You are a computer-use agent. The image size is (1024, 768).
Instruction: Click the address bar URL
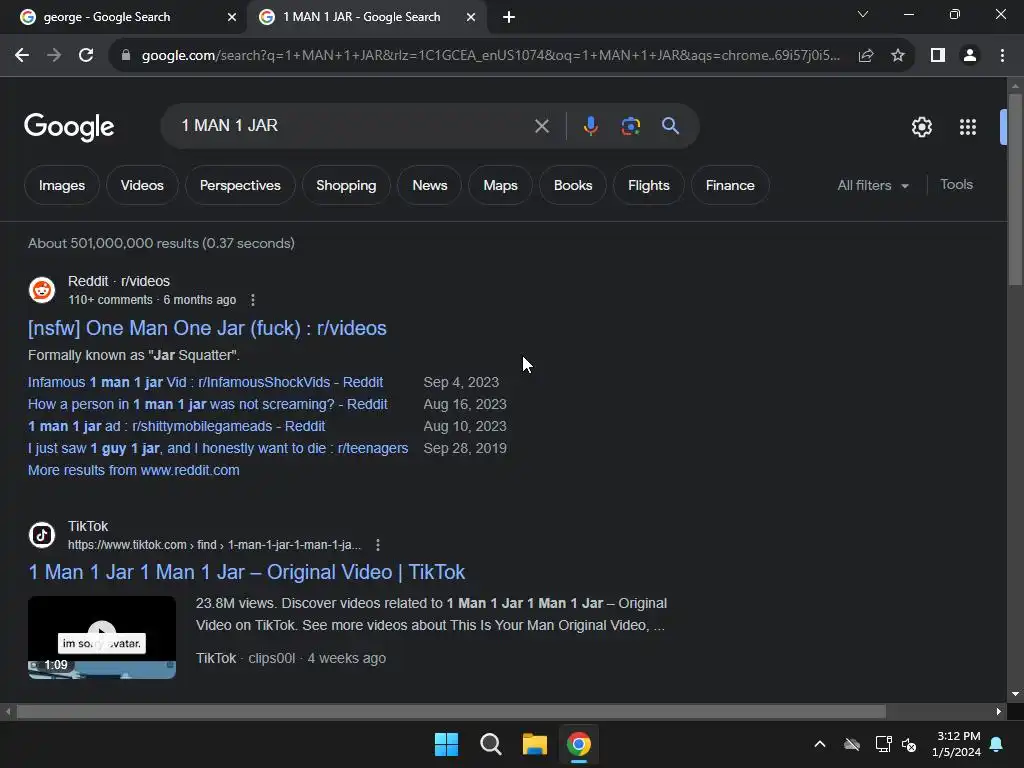[490, 56]
